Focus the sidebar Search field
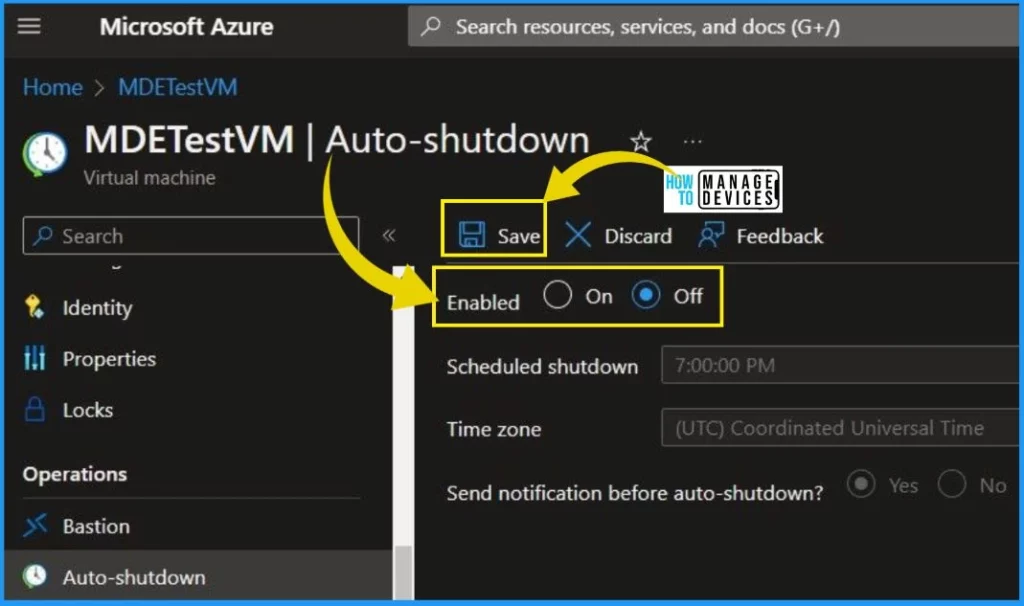Screen dimensions: 1024x606 click(191, 236)
